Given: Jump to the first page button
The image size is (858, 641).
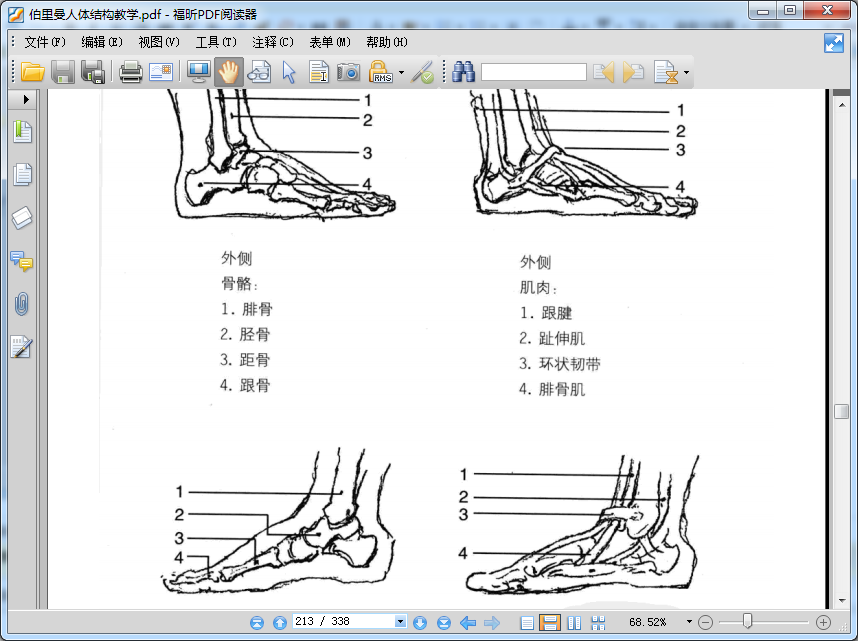Looking at the screenshot, I should click(257, 622).
